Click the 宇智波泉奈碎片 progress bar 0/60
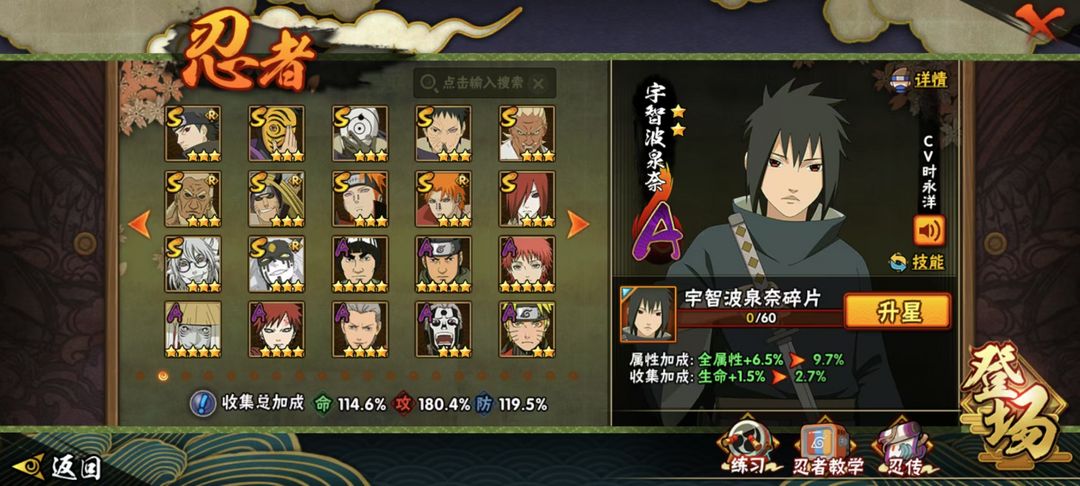The image size is (1080, 486). point(760,319)
